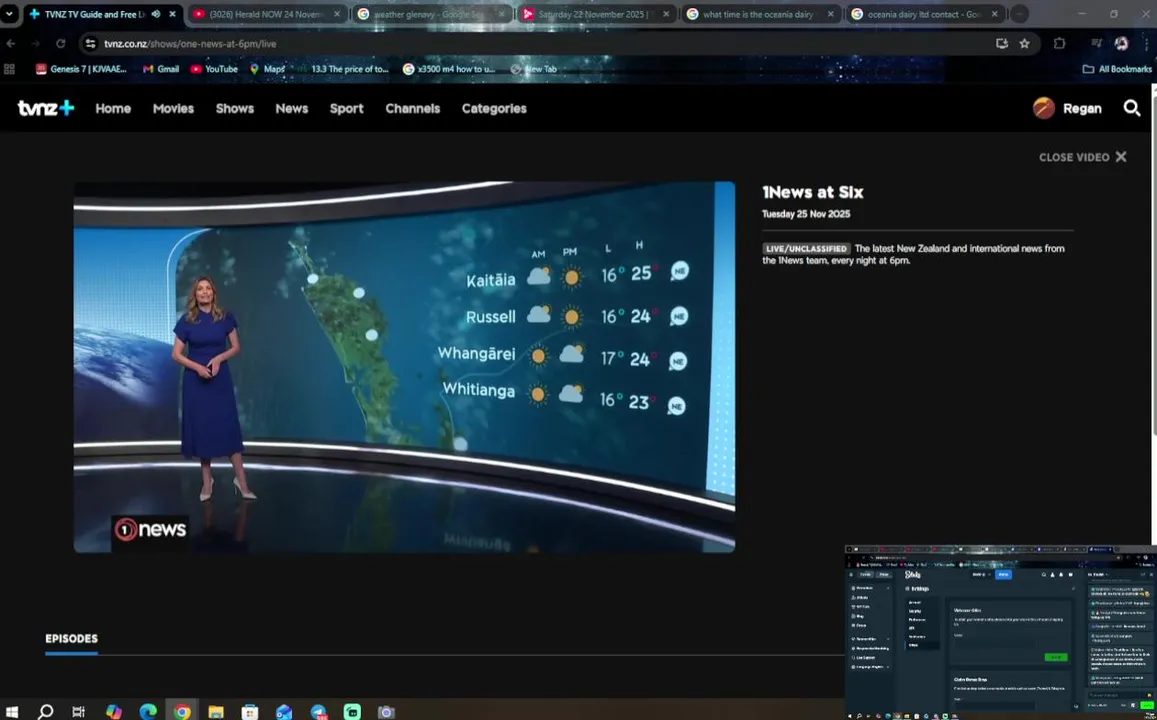Close the oceania dairy ltd contact tab
This screenshot has height=720, width=1157.
994,14
